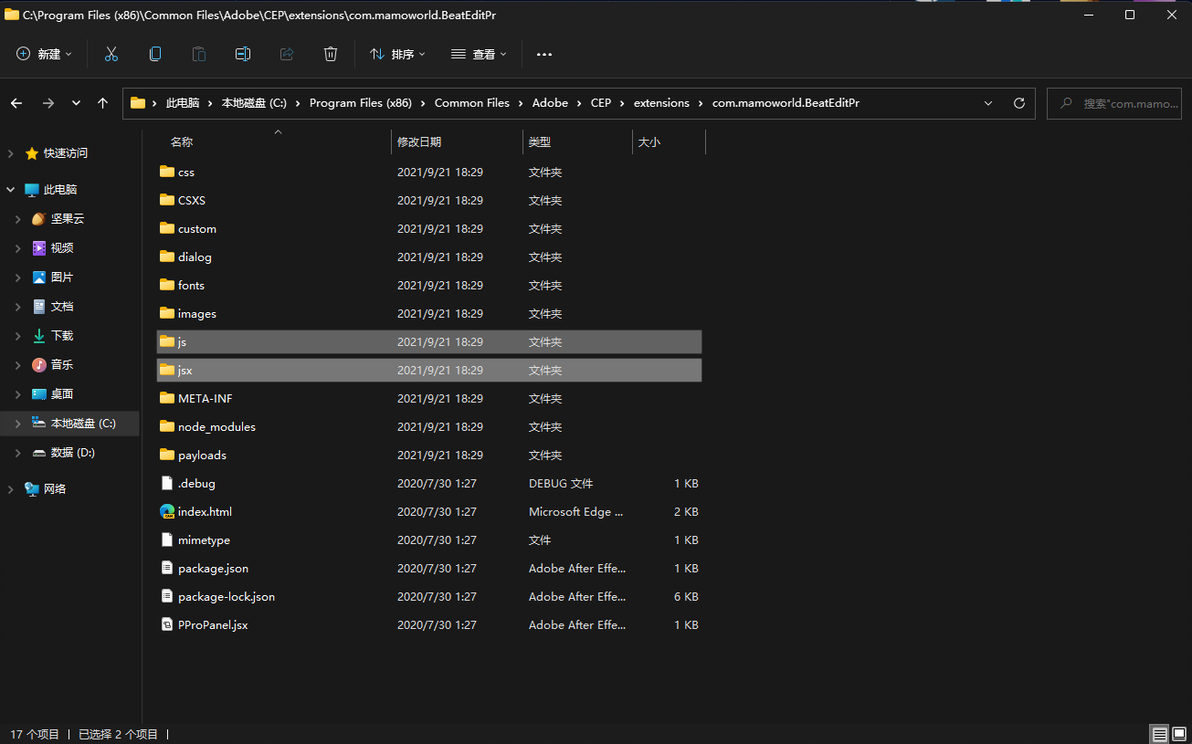1192x744 pixels.
Task: Click the Paste icon in toolbar
Action: coord(198,54)
